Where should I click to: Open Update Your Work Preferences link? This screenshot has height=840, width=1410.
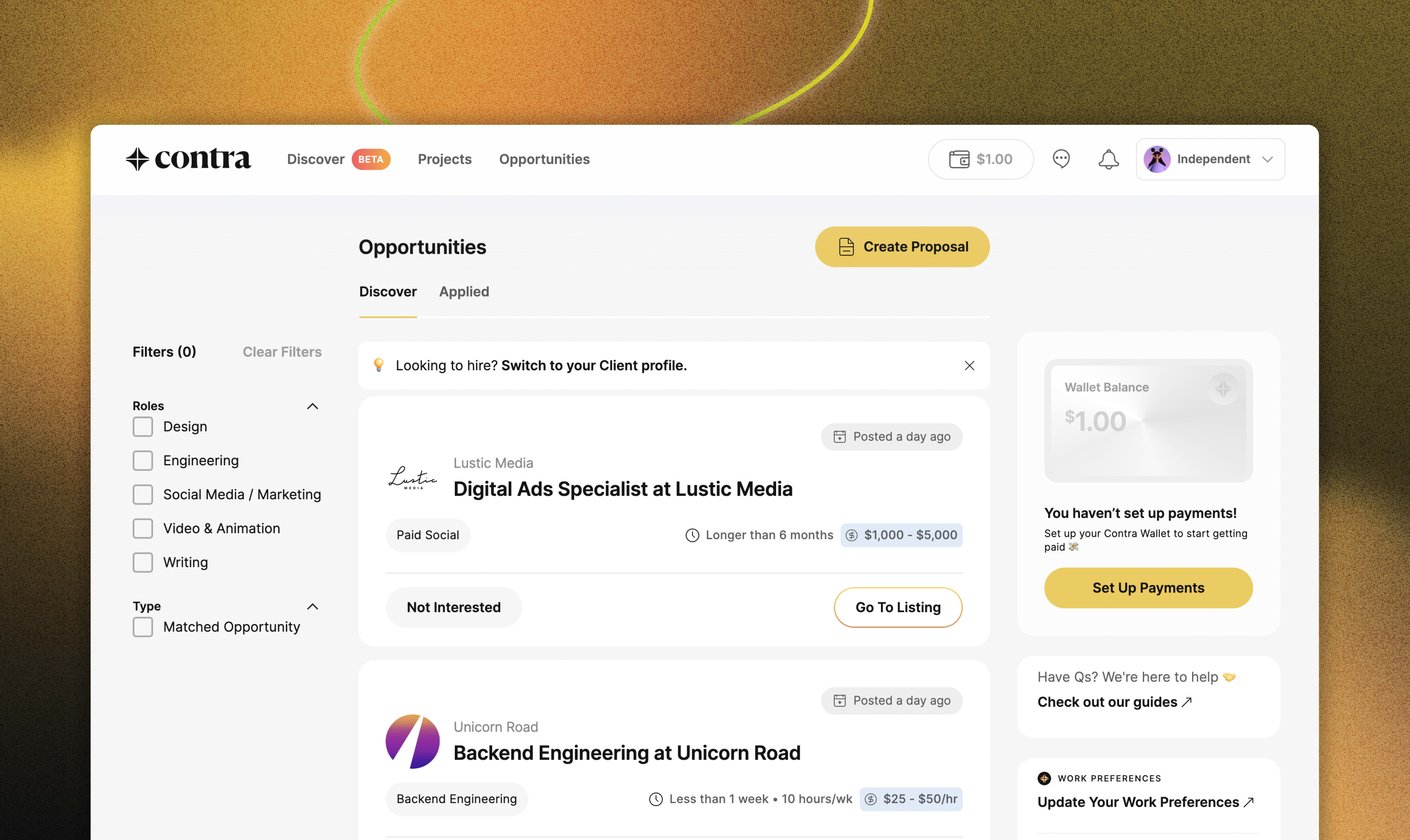pyautogui.click(x=1146, y=802)
